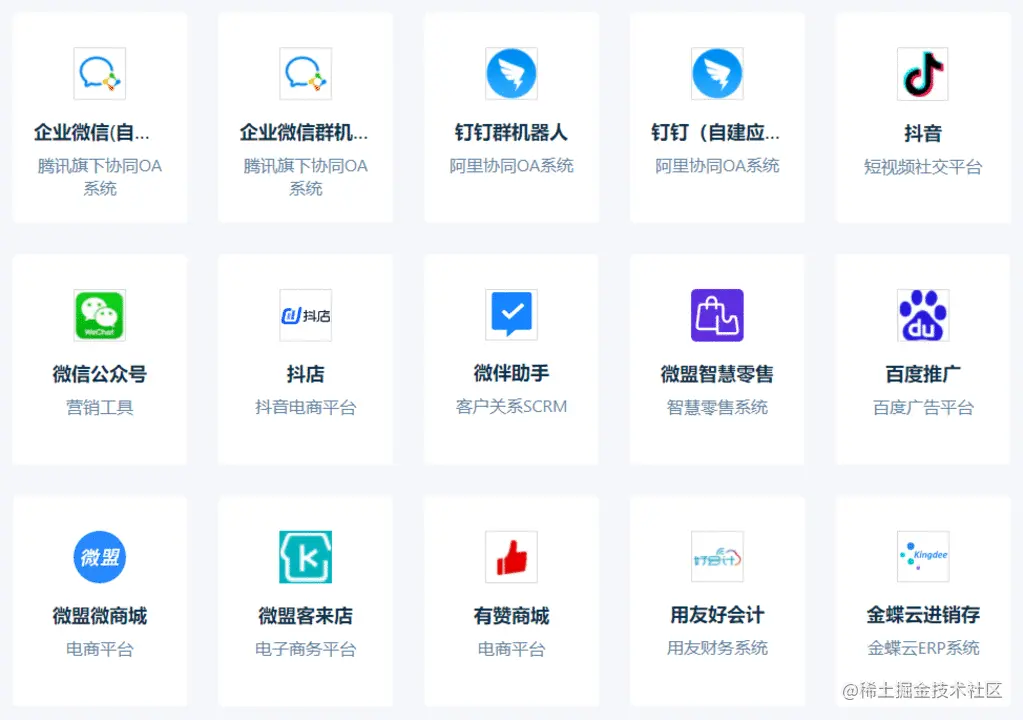The height and width of the screenshot is (720, 1023).
Task: Click the 客户关系SCRM description
Action: pos(512,406)
